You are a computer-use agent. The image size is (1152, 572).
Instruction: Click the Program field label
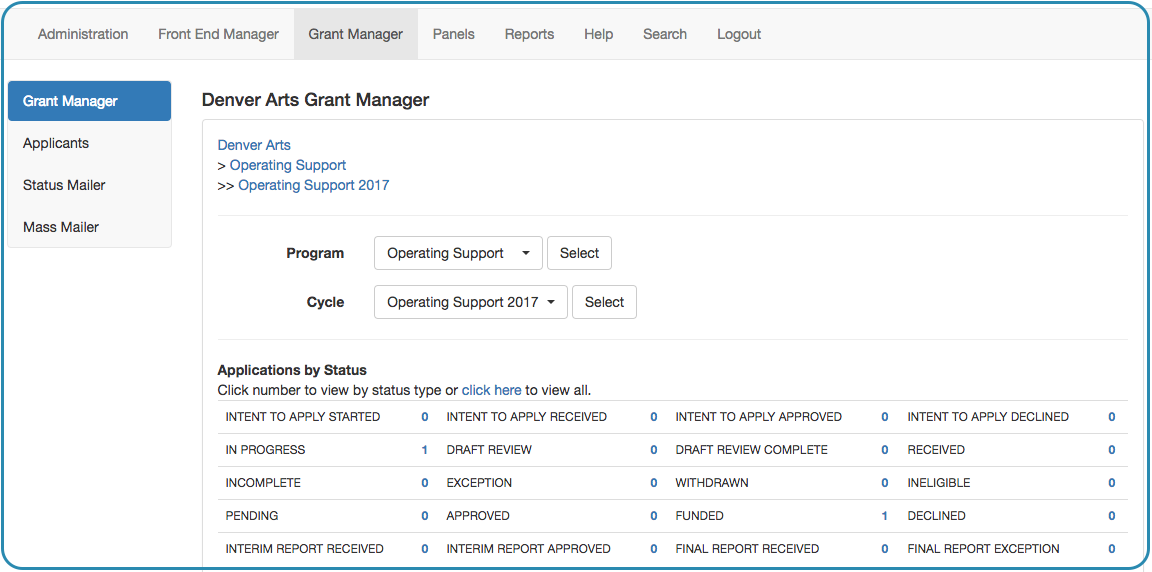point(315,253)
